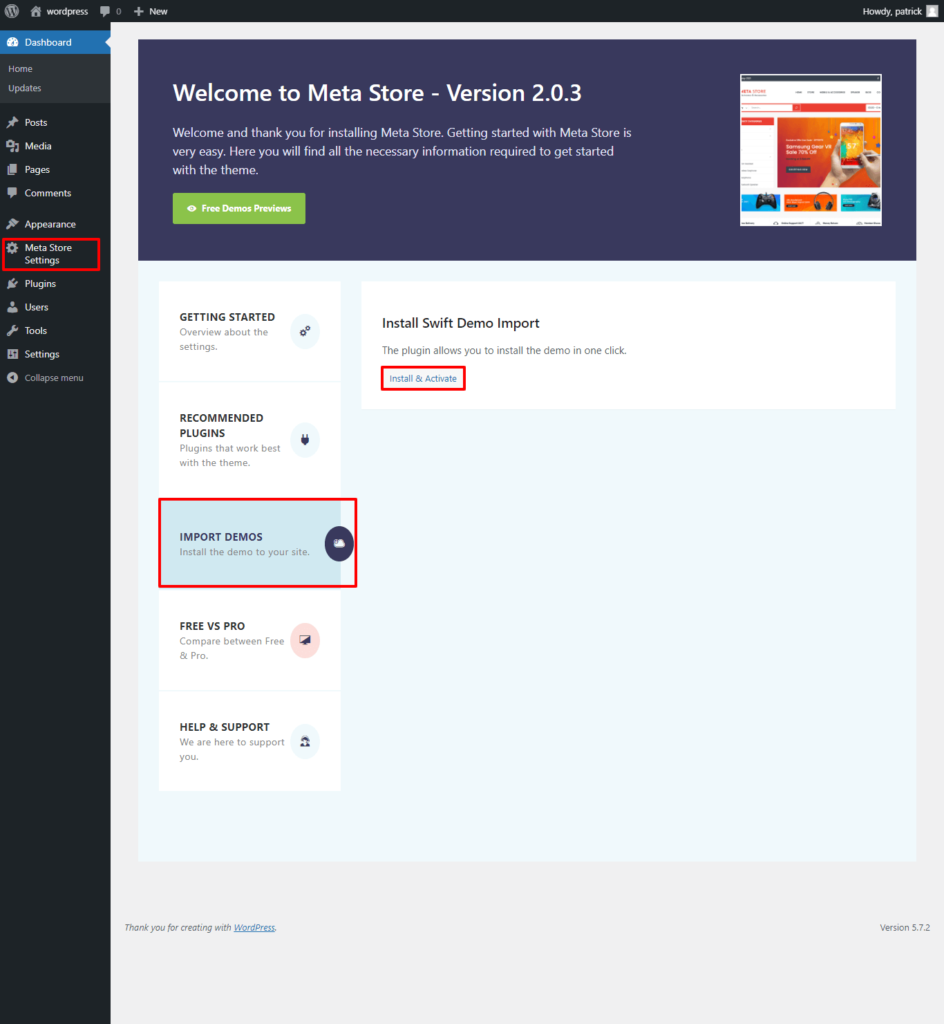Click the user avatar next to Howdy, patrick
This screenshot has width=944, height=1024.
[932, 11]
